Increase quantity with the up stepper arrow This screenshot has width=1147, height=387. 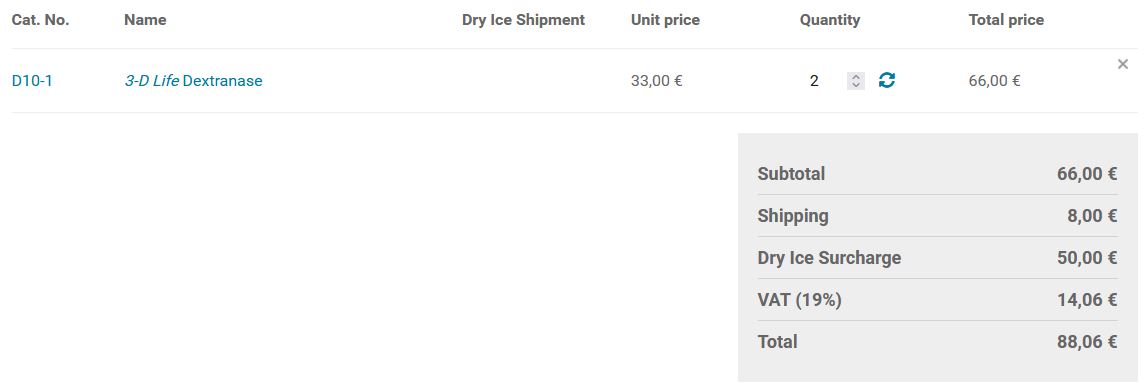click(856, 77)
